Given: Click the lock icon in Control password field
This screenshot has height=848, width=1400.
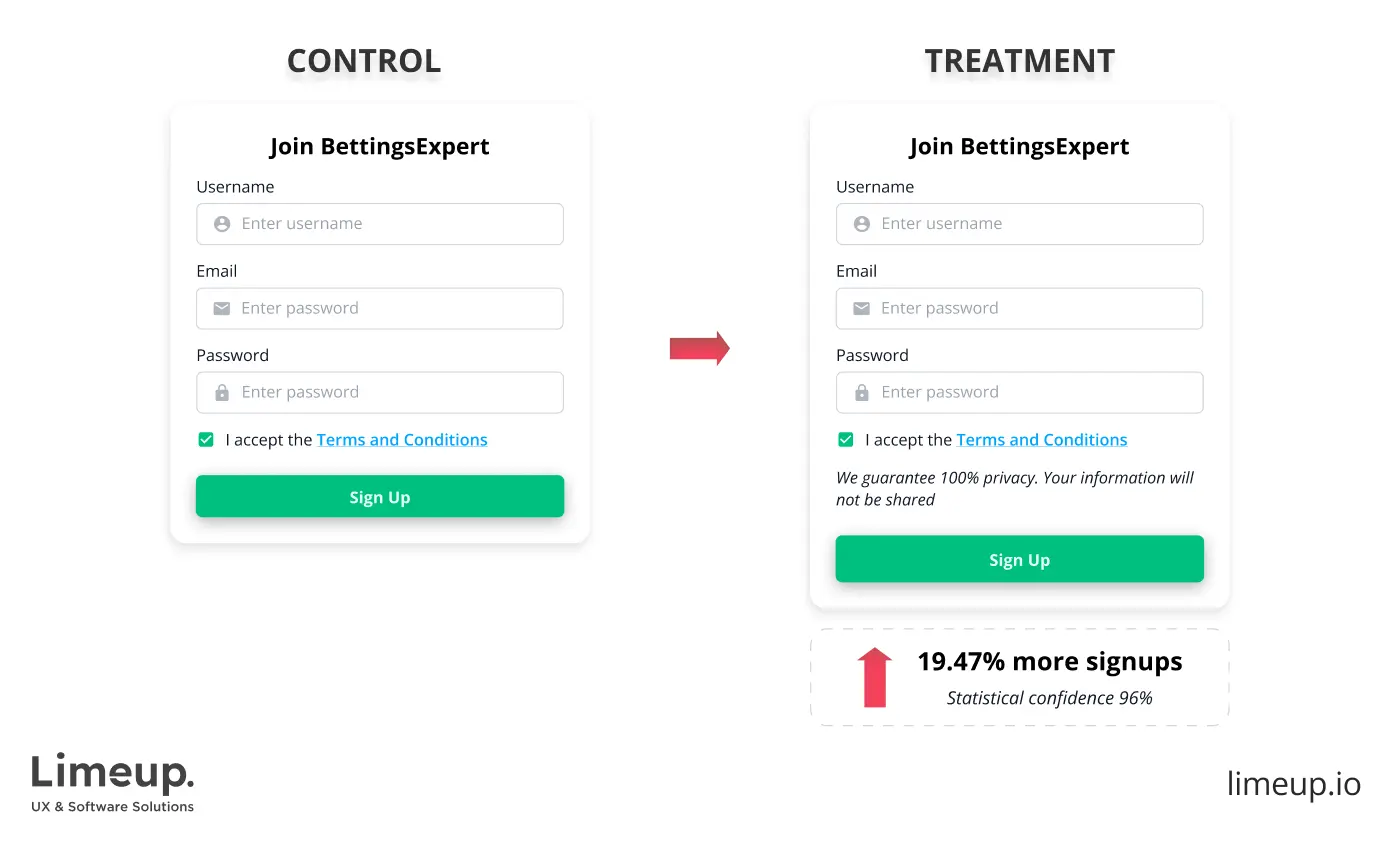Looking at the screenshot, I should click(x=222, y=393).
